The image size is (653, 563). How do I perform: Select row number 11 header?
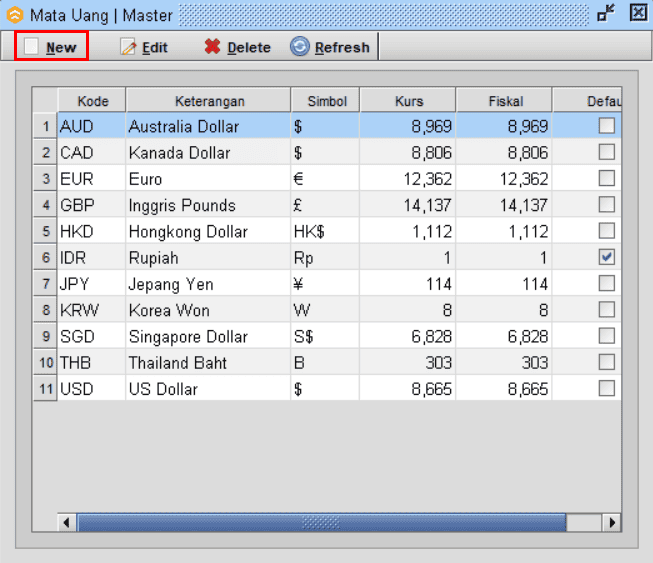45,388
